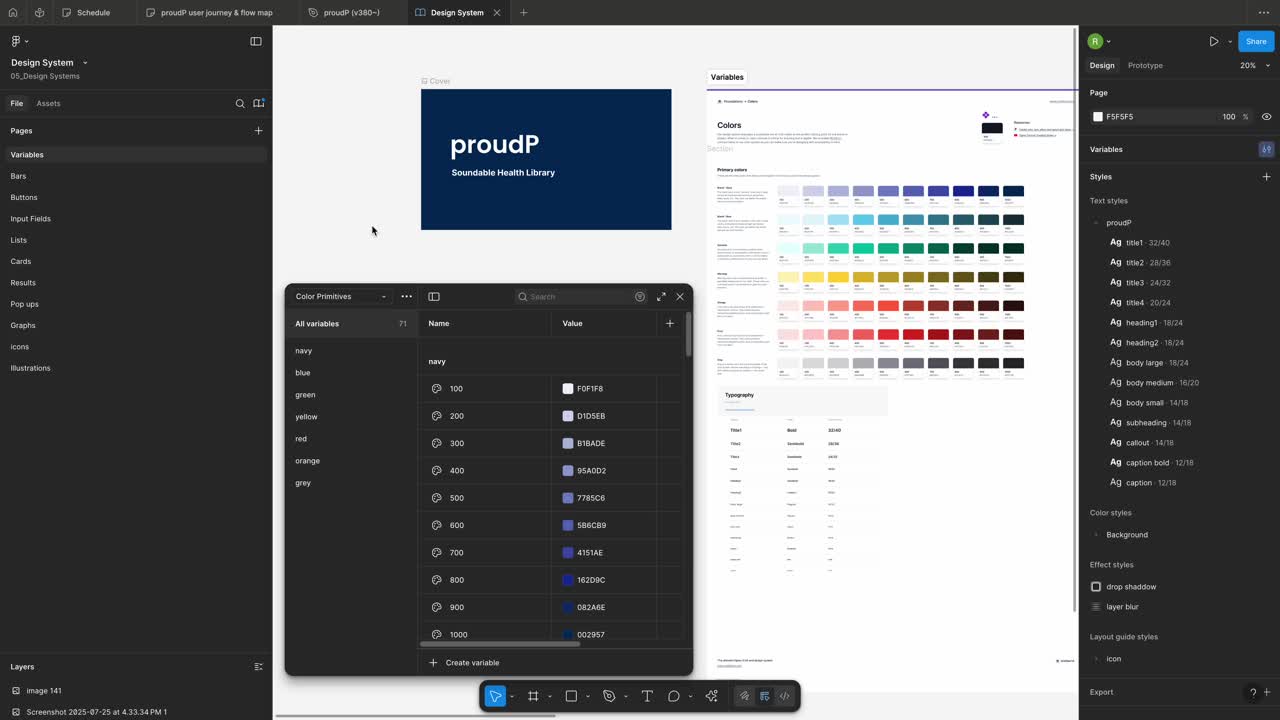The height and width of the screenshot is (720, 1280).
Task: Click the variables Search field
Action: click(x=575, y=297)
